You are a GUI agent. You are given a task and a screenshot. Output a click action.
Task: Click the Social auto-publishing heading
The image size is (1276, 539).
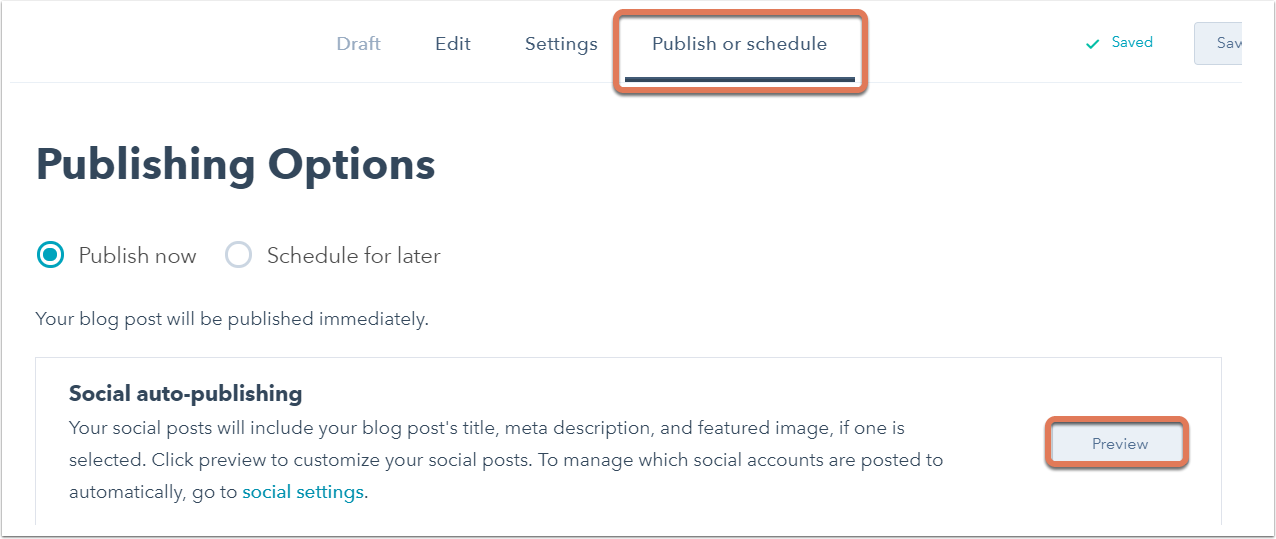click(185, 393)
